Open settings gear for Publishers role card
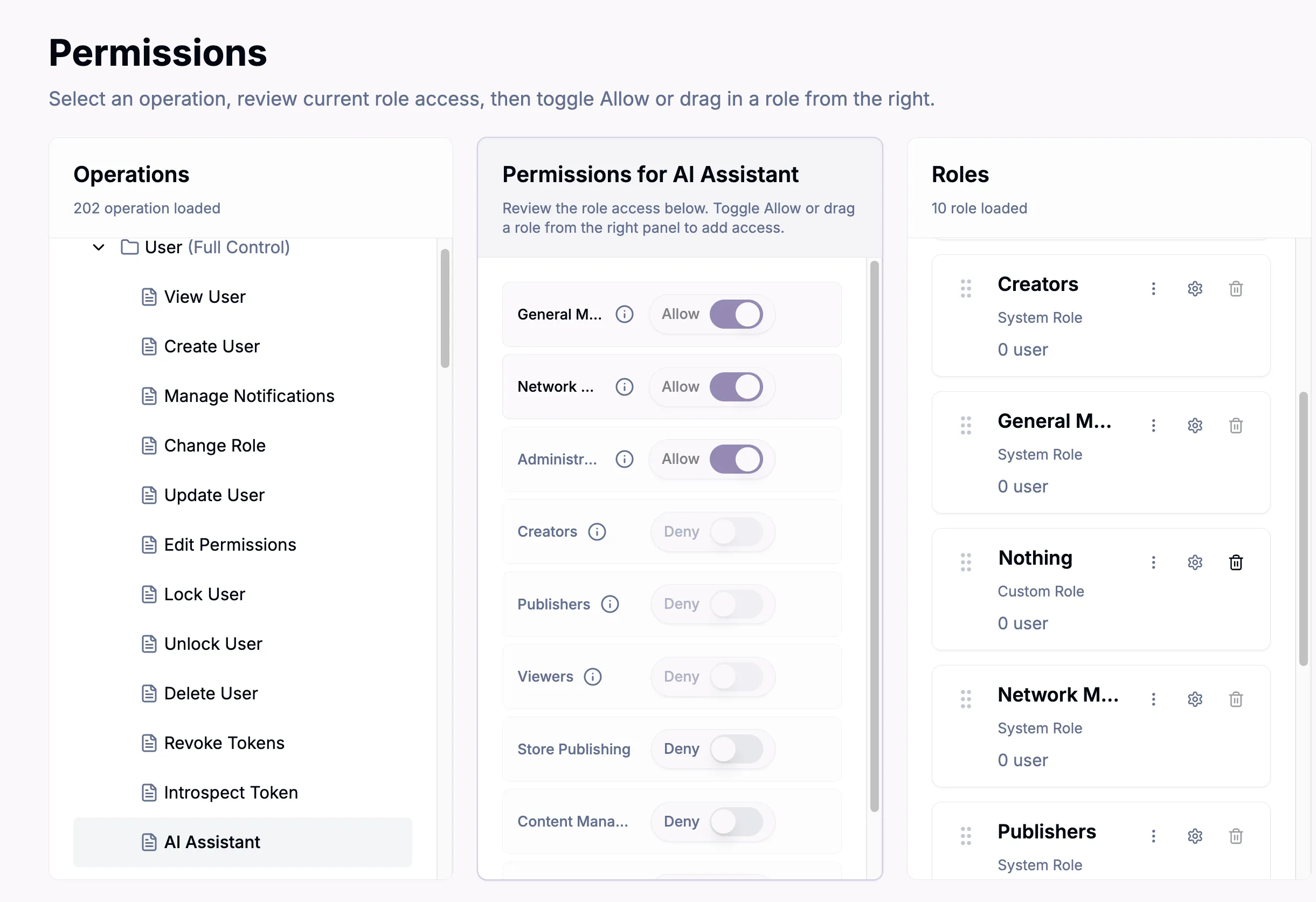The height and width of the screenshot is (902, 1316). pos(1195,836)
